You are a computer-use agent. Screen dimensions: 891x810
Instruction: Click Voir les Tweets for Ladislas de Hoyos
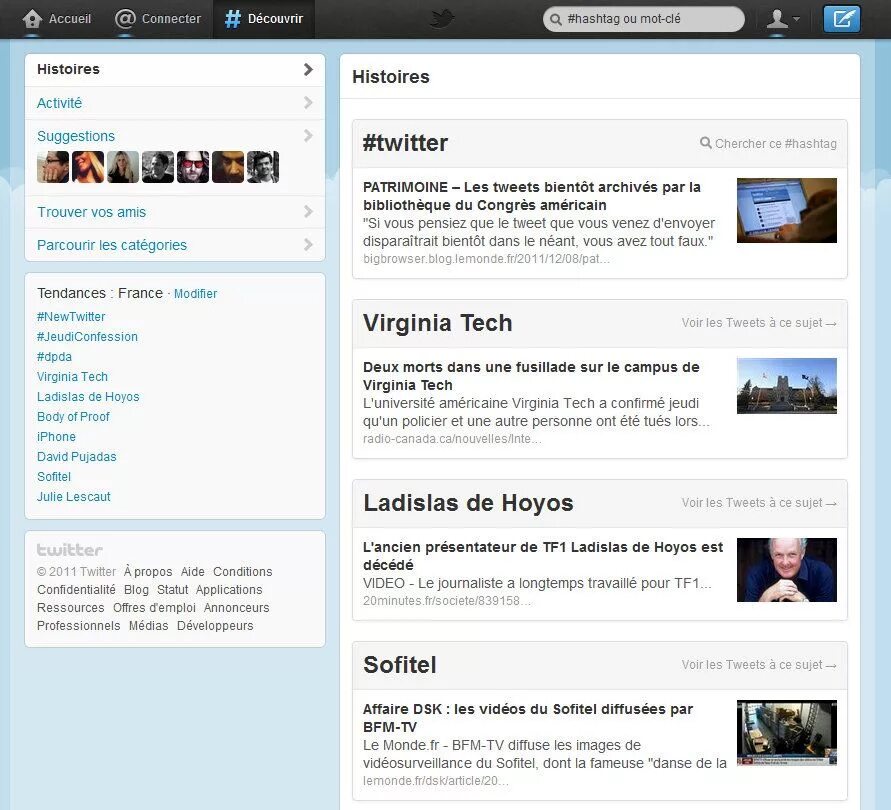[759, 503]
